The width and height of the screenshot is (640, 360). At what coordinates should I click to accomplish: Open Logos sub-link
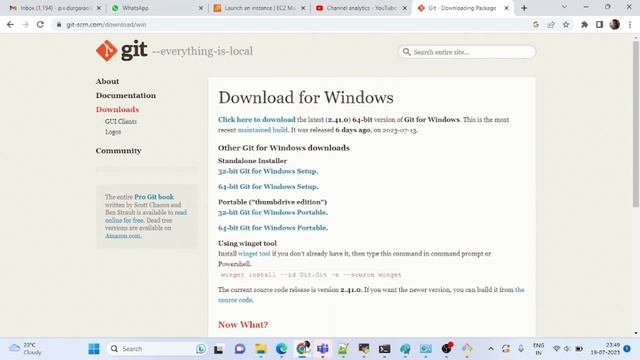113,132
